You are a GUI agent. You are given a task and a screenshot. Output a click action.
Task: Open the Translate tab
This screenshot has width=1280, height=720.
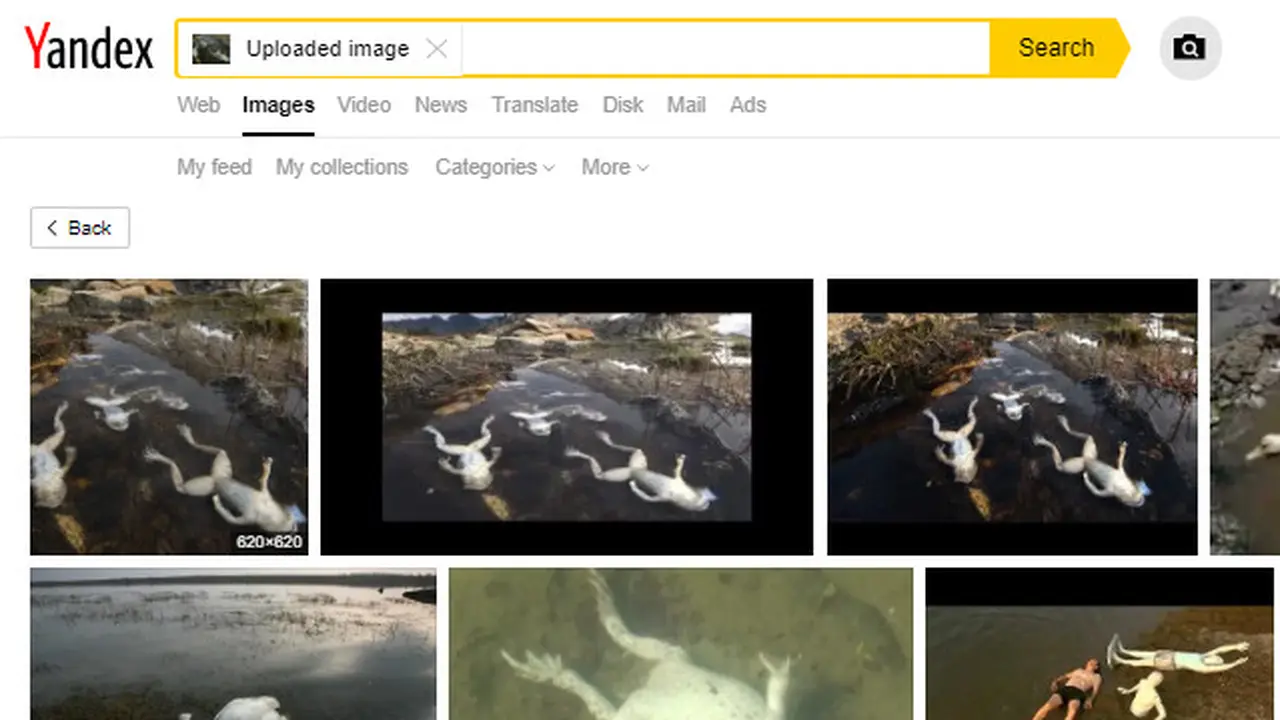coord(534,105)
